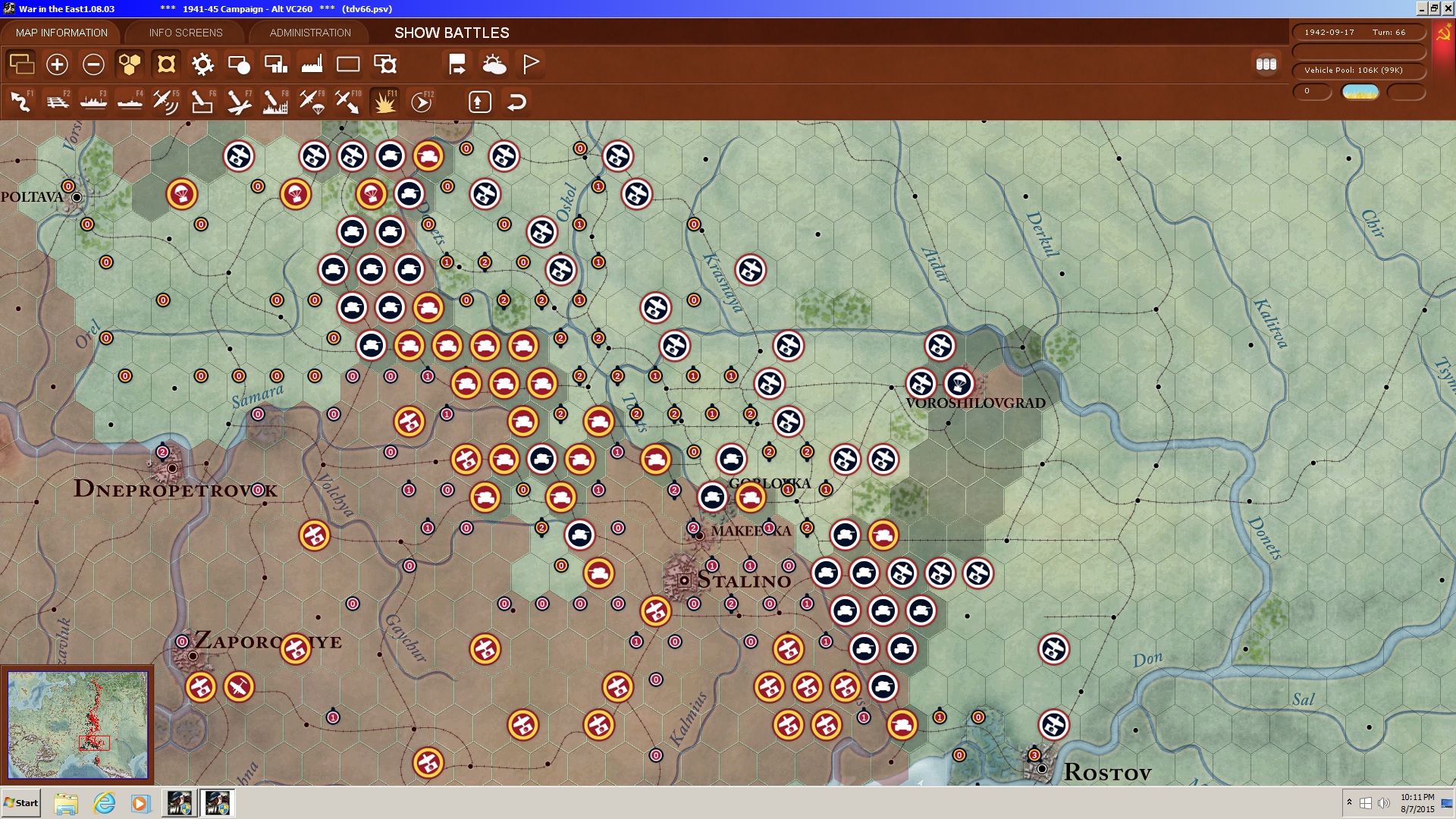This screenshot has height=819, width=1456.
Task: Select the F1 move mode
Action: pos(21,102)
